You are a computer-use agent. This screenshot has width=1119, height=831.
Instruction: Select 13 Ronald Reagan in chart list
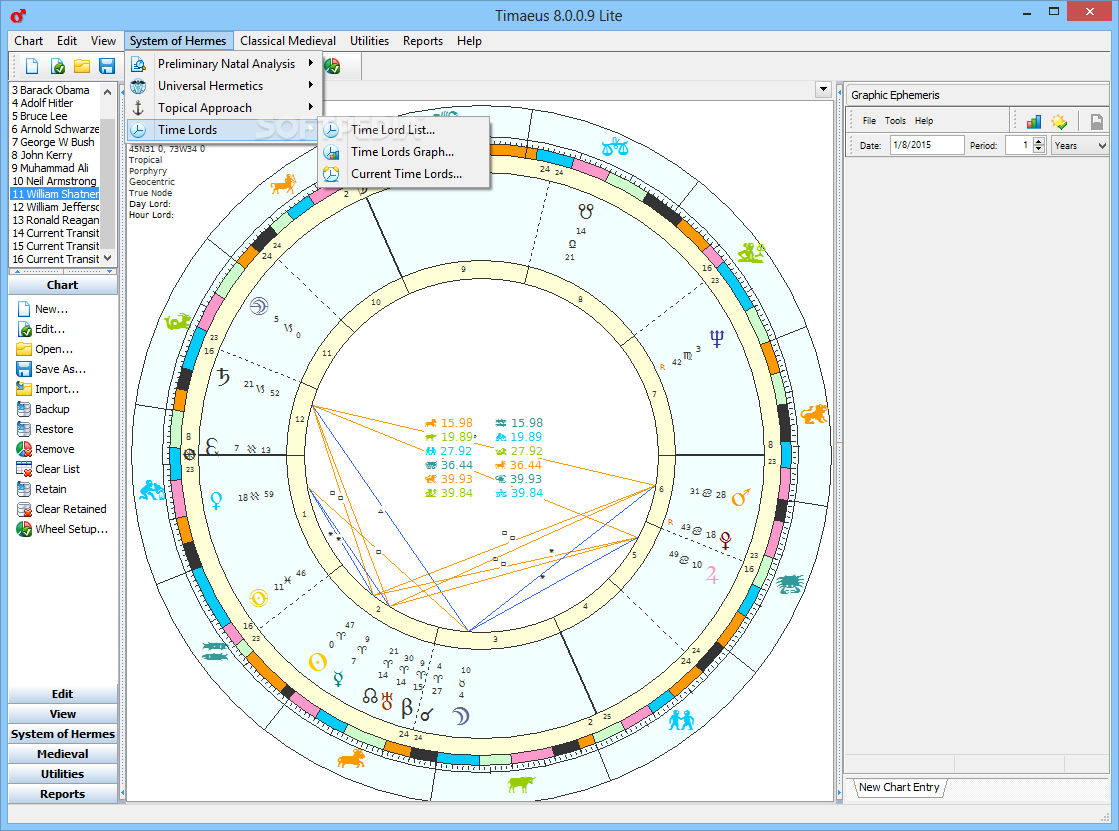(55, 220)
